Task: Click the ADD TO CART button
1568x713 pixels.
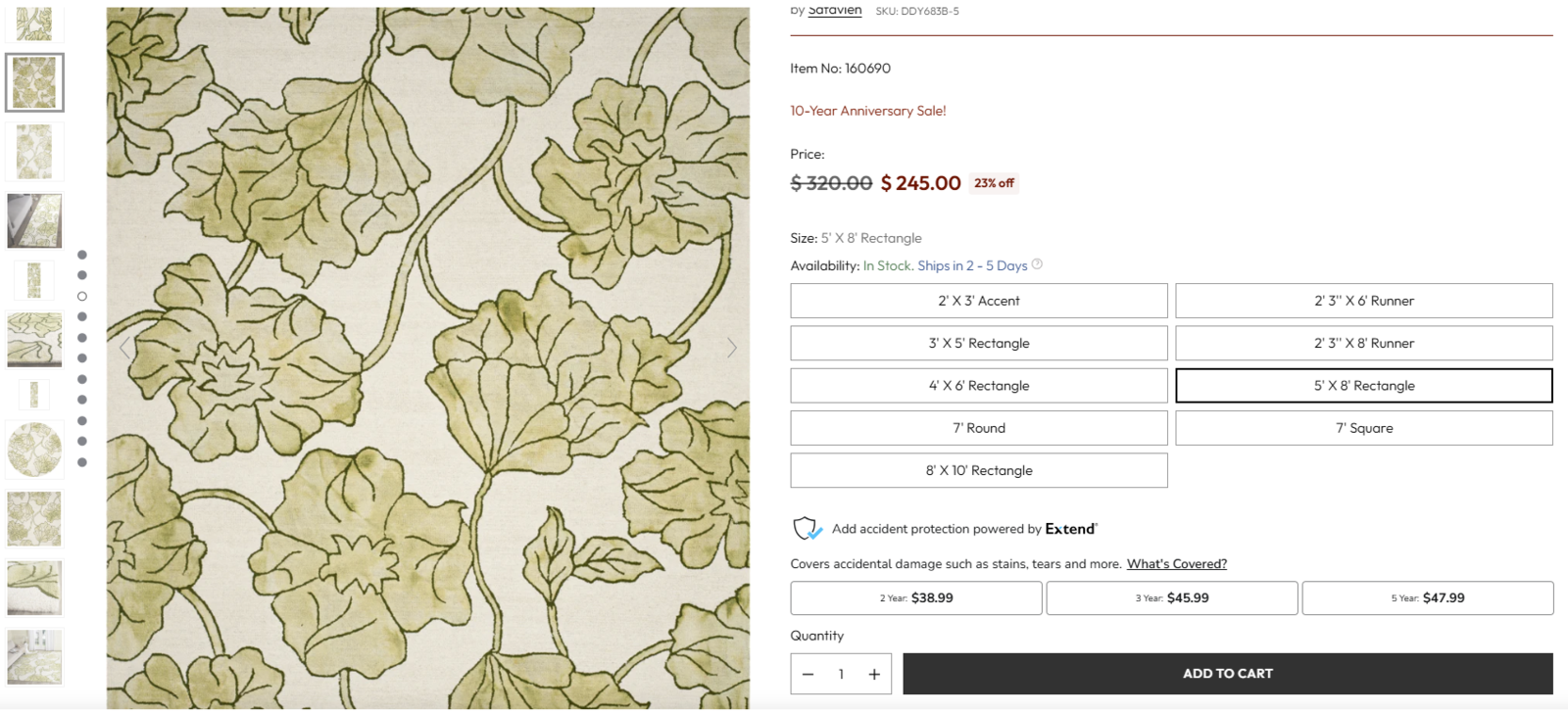Action: [1226, 673]
